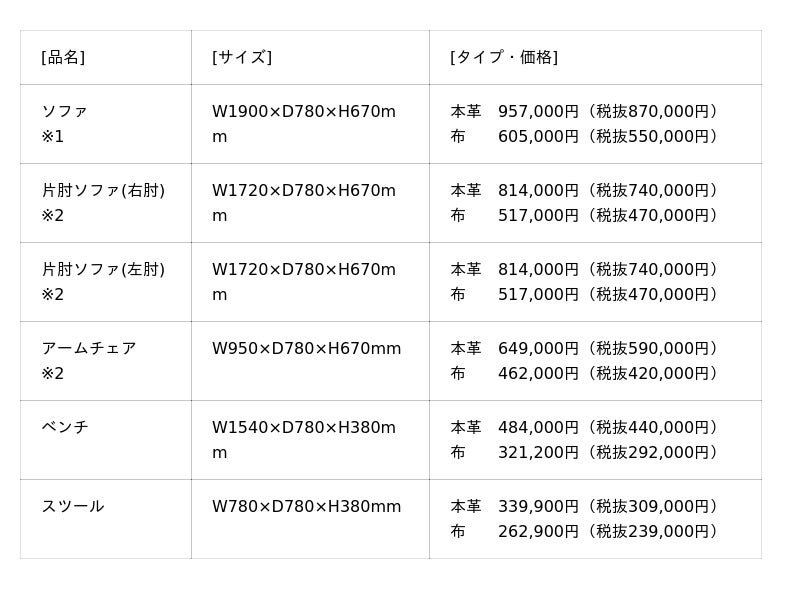Click the [品名] column header

click(63, 58)
